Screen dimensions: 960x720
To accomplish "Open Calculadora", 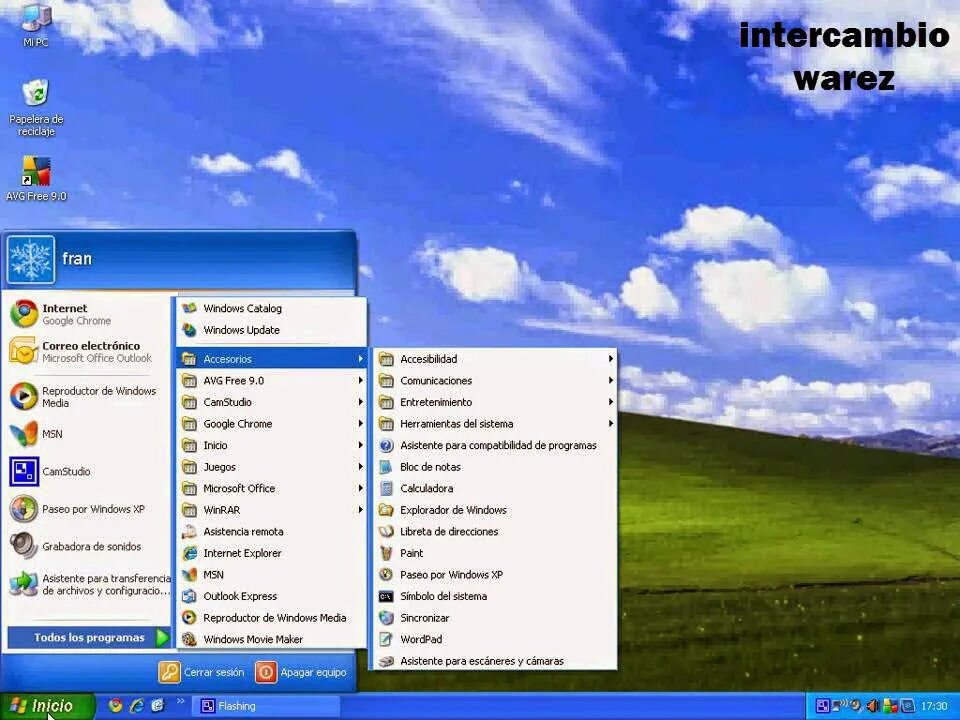I will pyautogui.click(x=495, y=488).
